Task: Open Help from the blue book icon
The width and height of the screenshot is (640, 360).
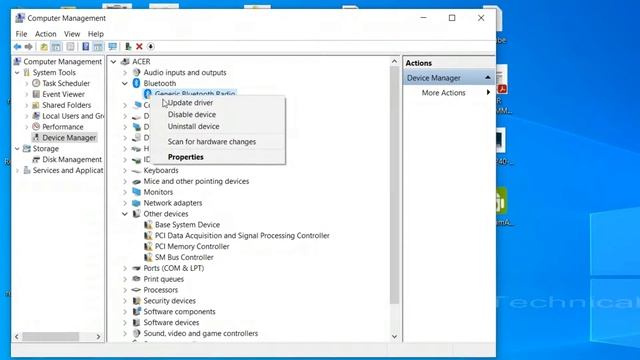Action: 85,47
